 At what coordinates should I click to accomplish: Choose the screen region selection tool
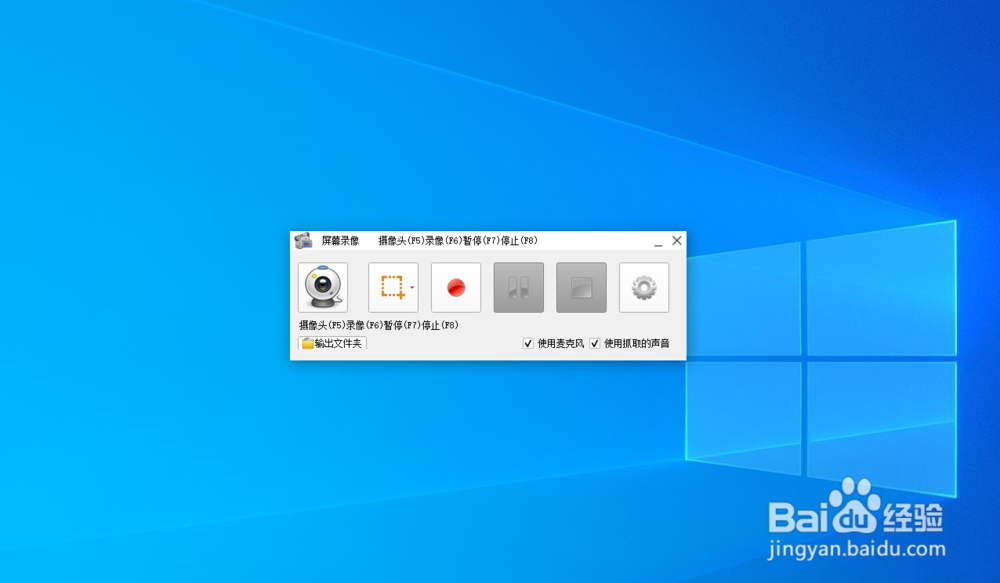tap(392, 288)
